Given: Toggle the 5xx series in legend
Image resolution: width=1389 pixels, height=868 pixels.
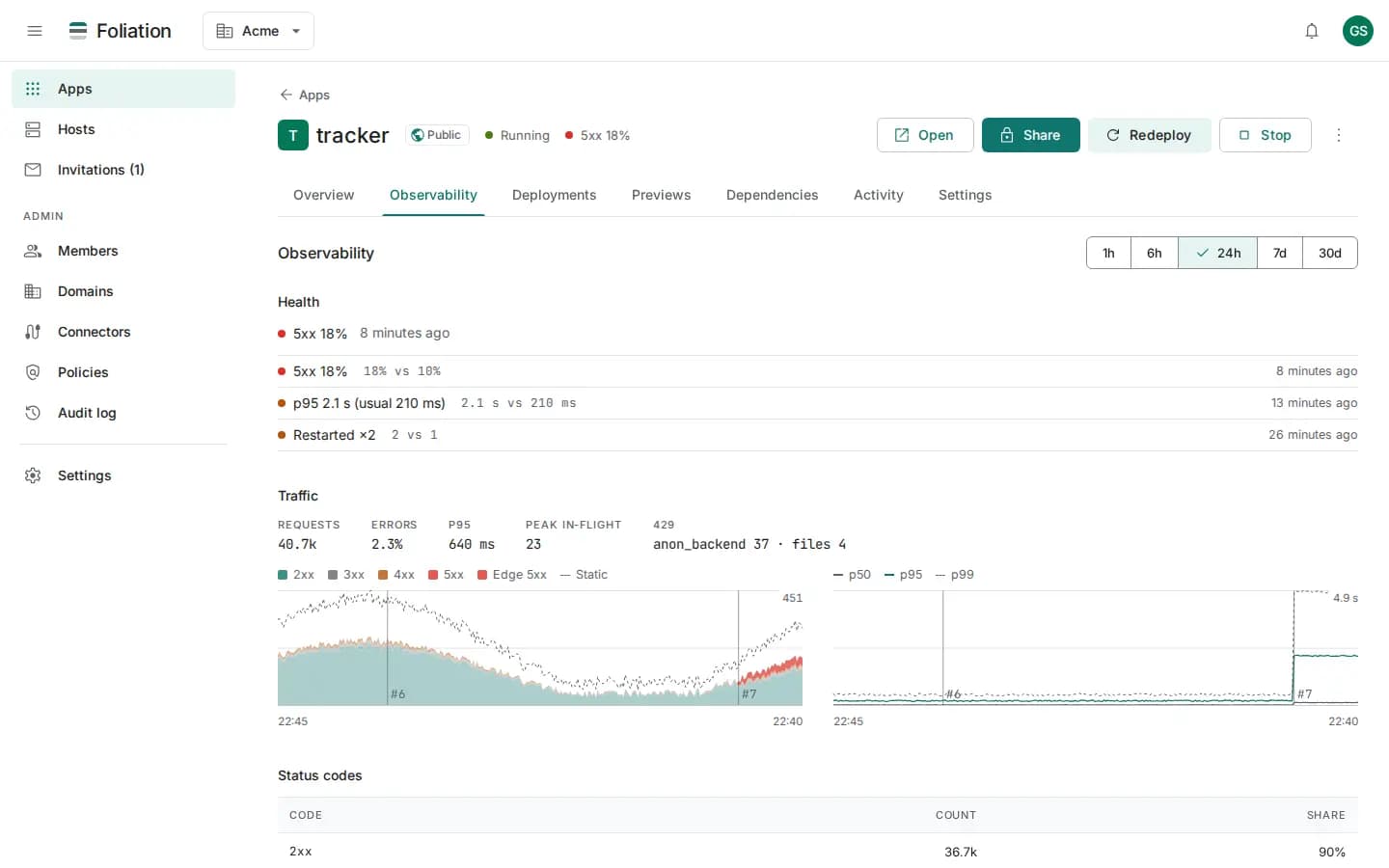Looking at the screenshot, I should point(447,575).
